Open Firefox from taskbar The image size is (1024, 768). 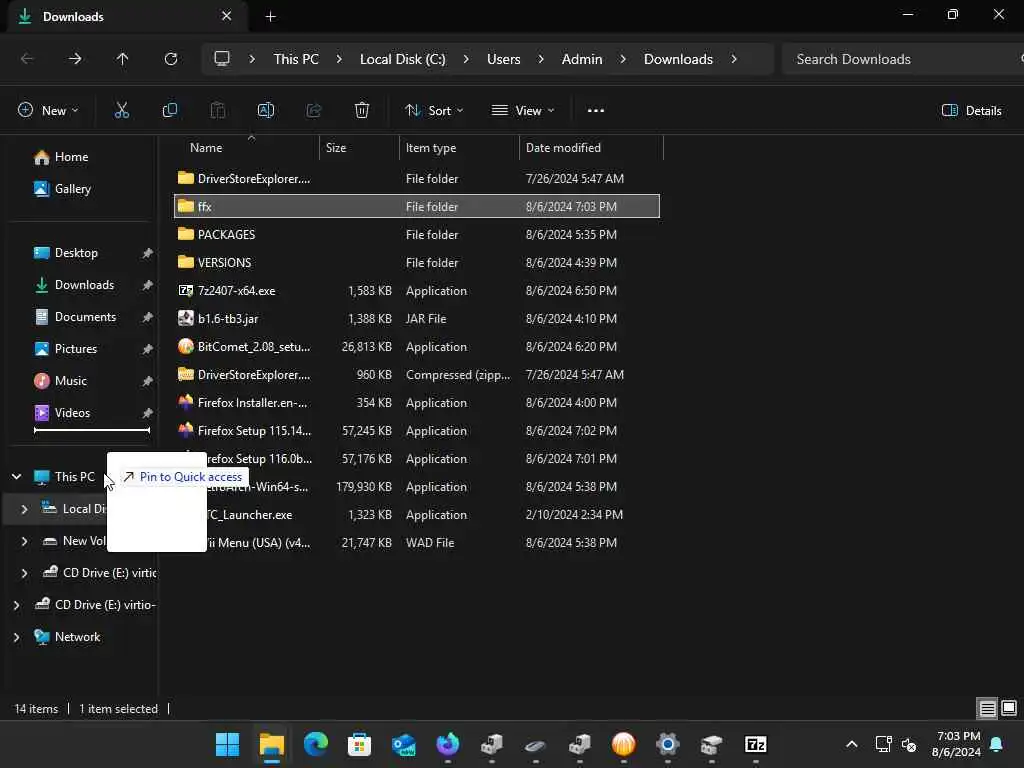click(x=447, y=744)
